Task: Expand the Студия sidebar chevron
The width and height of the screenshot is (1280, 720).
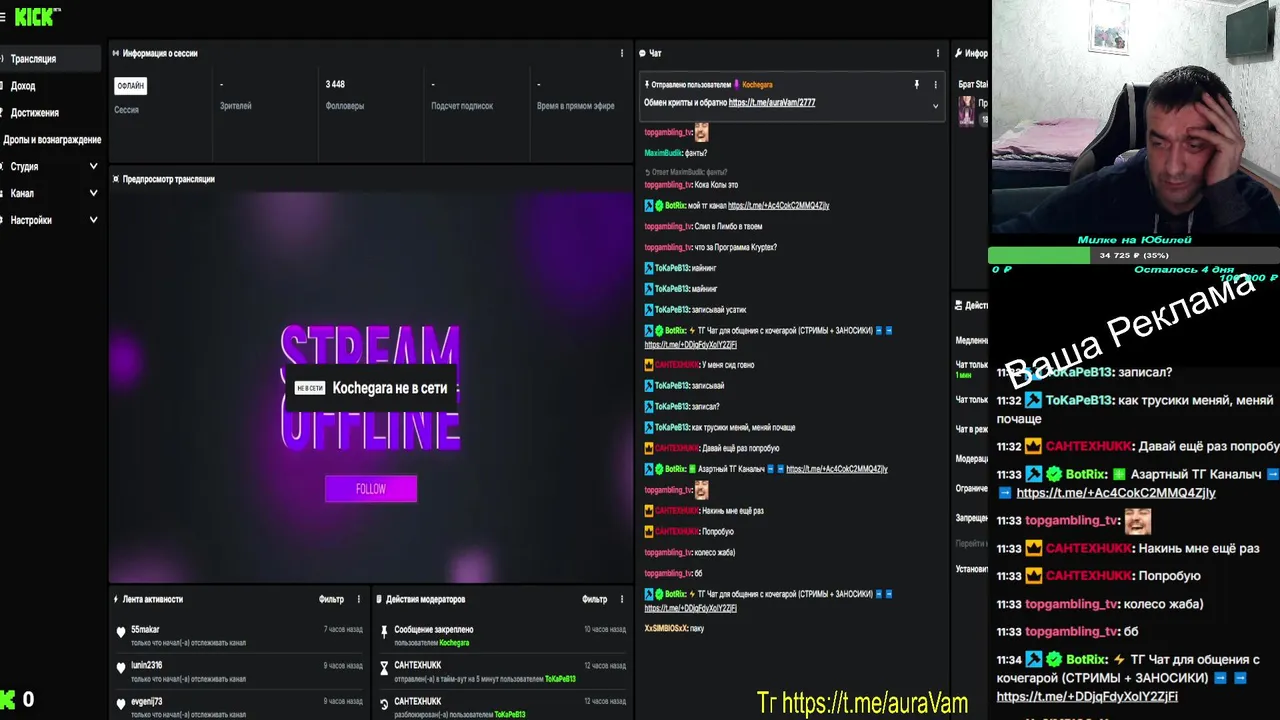Action: tap(93, 167)
